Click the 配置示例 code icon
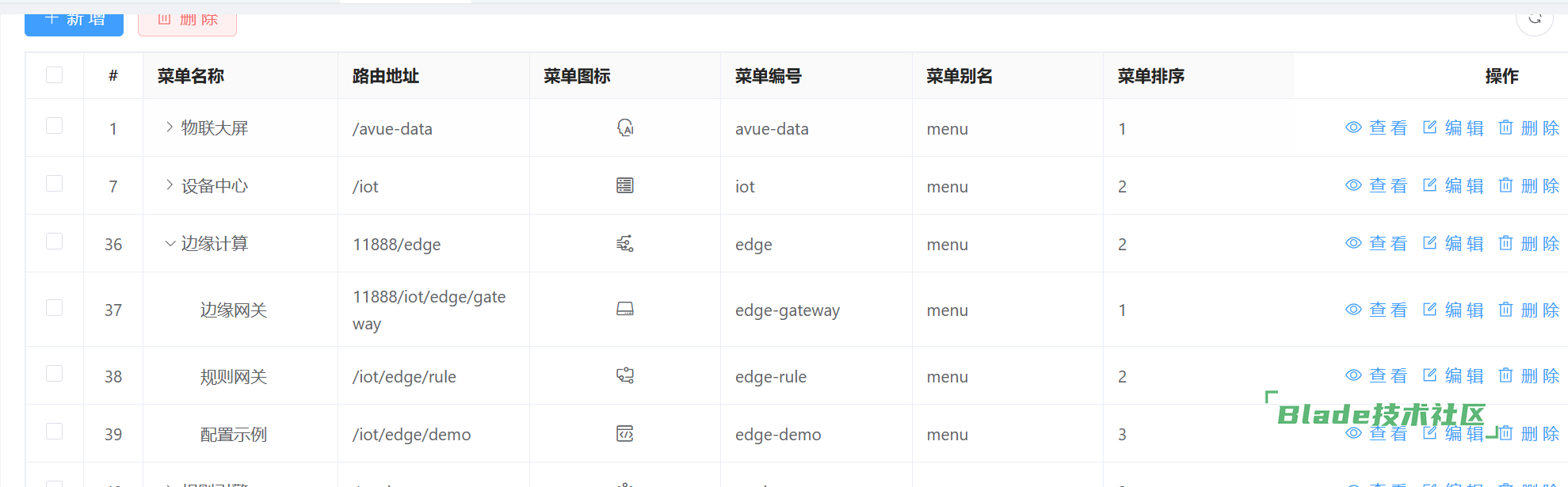The height and width of the screenshot is (487, 1568). tap(625, 434)
